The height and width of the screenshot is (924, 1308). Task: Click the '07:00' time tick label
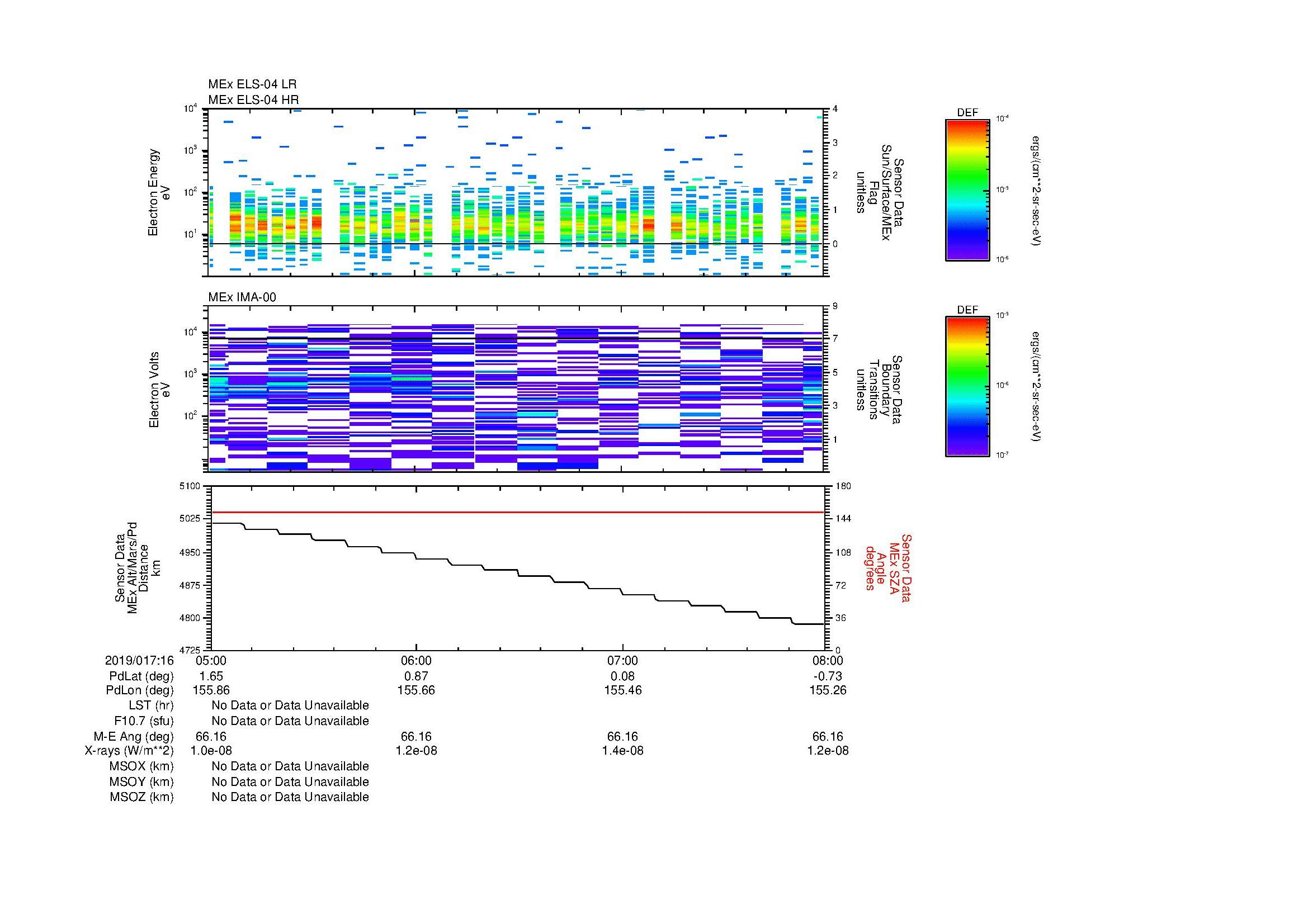coord(622,660)
